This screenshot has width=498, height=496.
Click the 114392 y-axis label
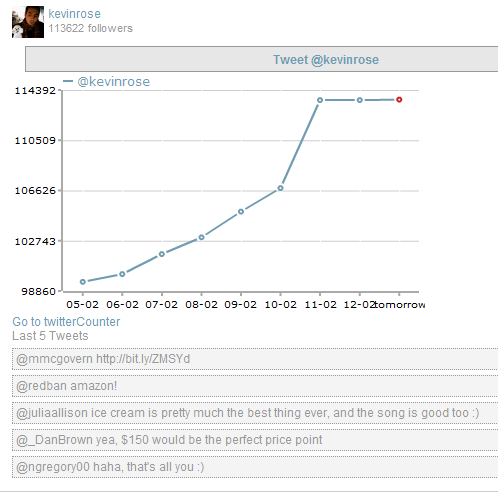pos(35,90)
